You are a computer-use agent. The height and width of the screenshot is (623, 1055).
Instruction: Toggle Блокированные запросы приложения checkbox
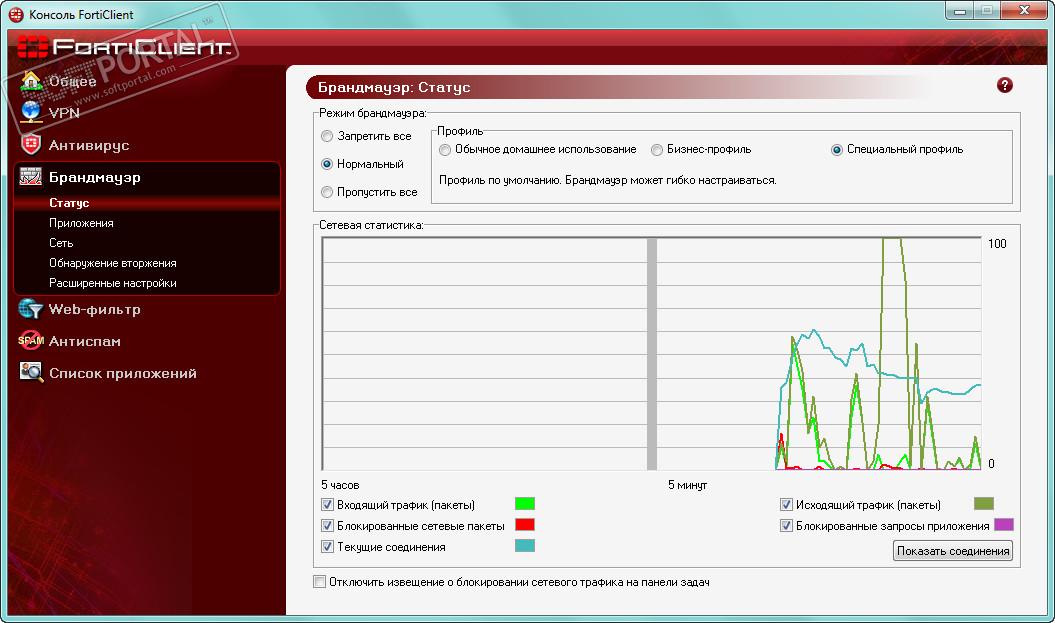click(x=786, y=525)
